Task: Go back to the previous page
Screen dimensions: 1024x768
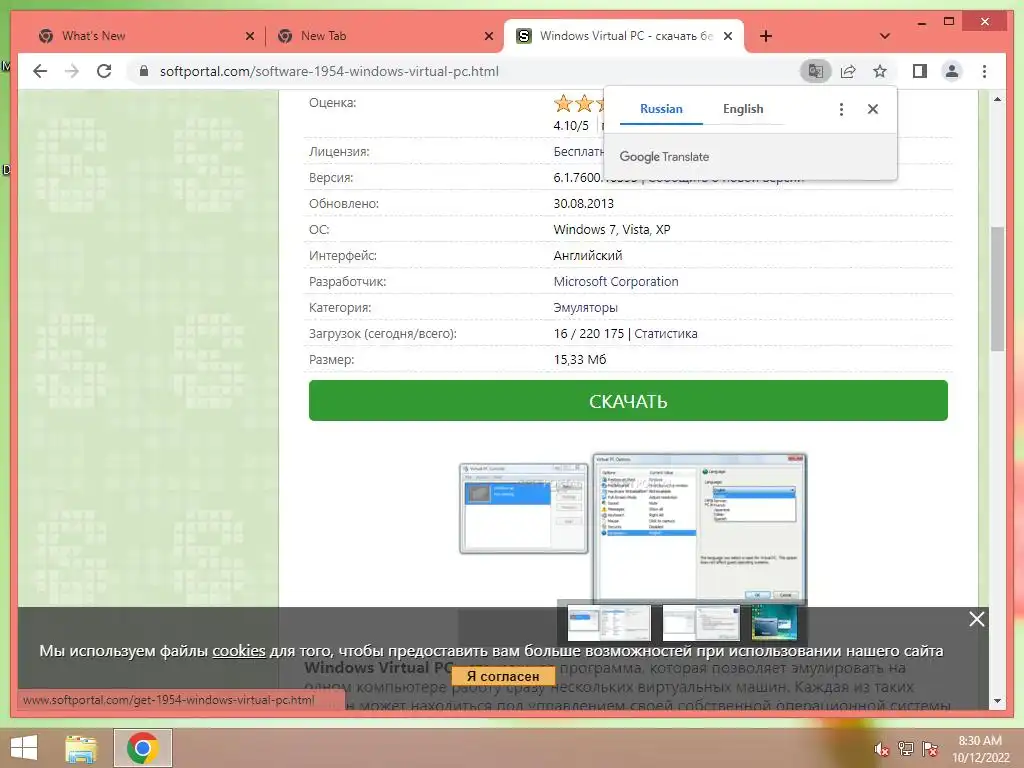Action: pos(40,71)
